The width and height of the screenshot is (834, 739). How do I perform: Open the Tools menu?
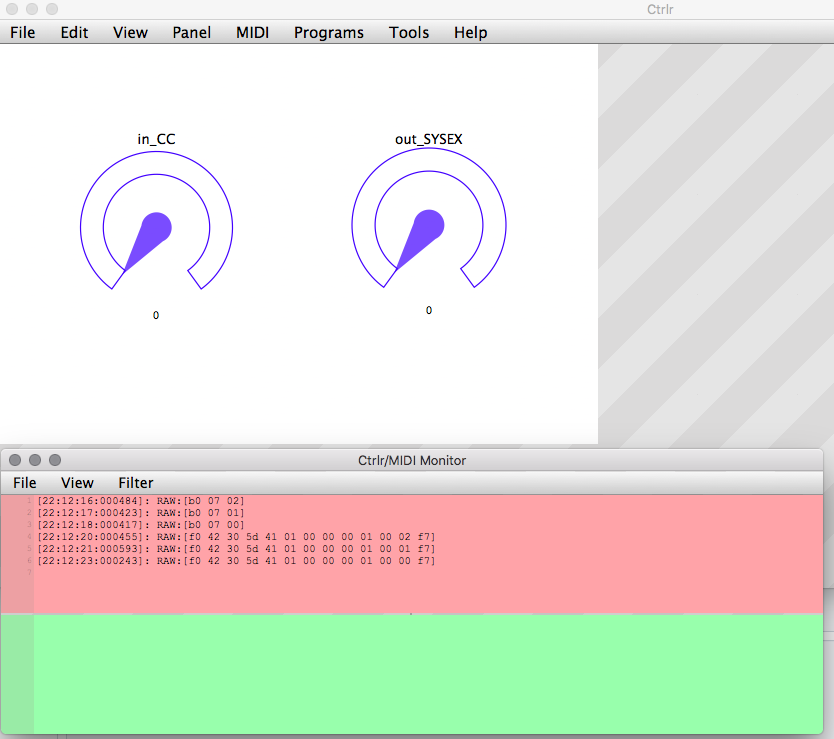tap(409, 32)
